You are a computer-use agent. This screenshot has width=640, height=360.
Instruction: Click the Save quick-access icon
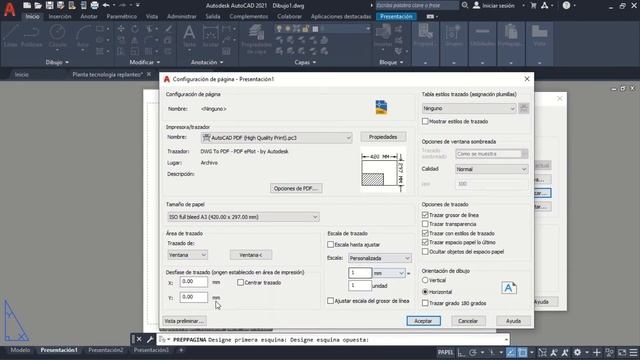(x=49, y=5)
